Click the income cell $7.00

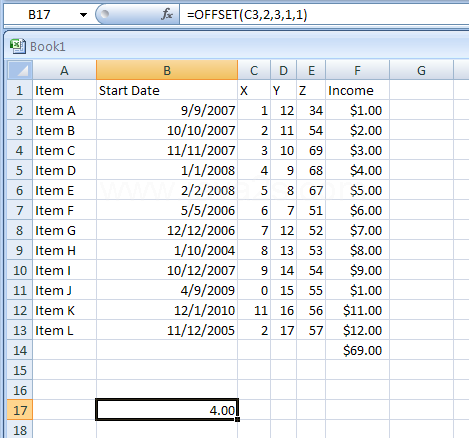[357, 230]
